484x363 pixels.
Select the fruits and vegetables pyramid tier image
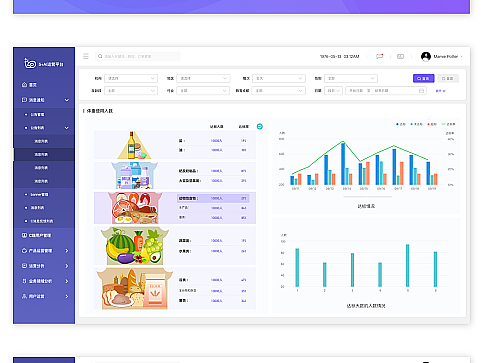tap(135, 246)
